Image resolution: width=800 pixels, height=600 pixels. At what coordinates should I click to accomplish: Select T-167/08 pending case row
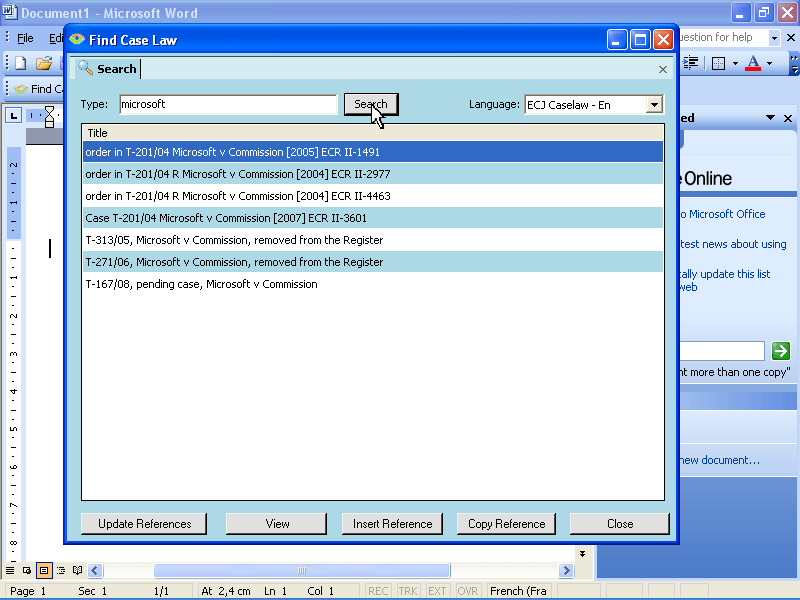(x=373, y=284)
